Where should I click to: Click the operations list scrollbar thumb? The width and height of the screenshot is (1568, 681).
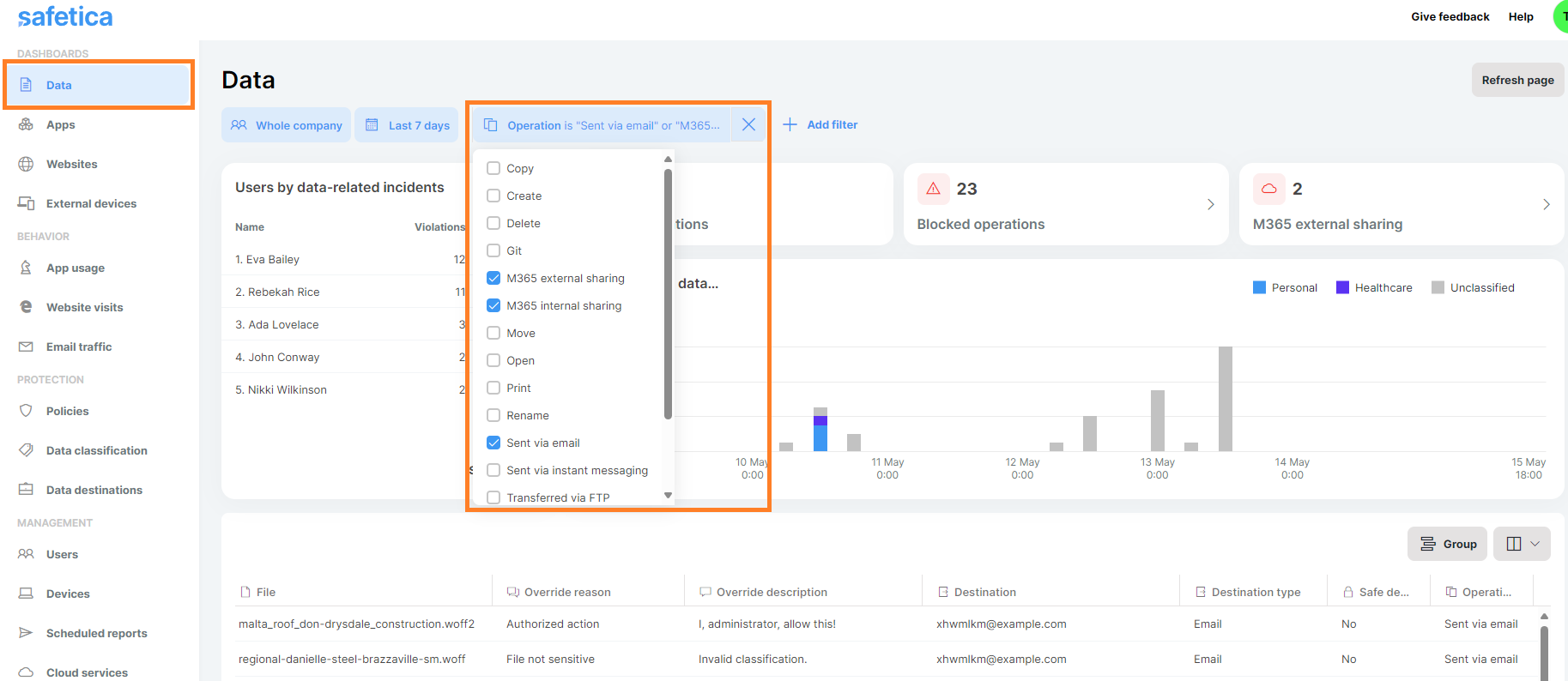(x=668, y=294)
